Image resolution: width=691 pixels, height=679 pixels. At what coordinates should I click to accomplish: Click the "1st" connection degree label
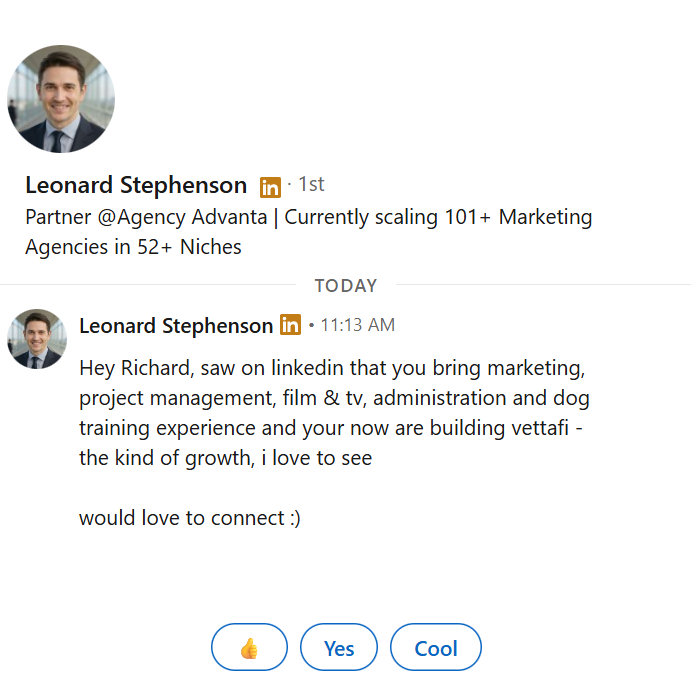pyautogui.click(x=311, y=185)
